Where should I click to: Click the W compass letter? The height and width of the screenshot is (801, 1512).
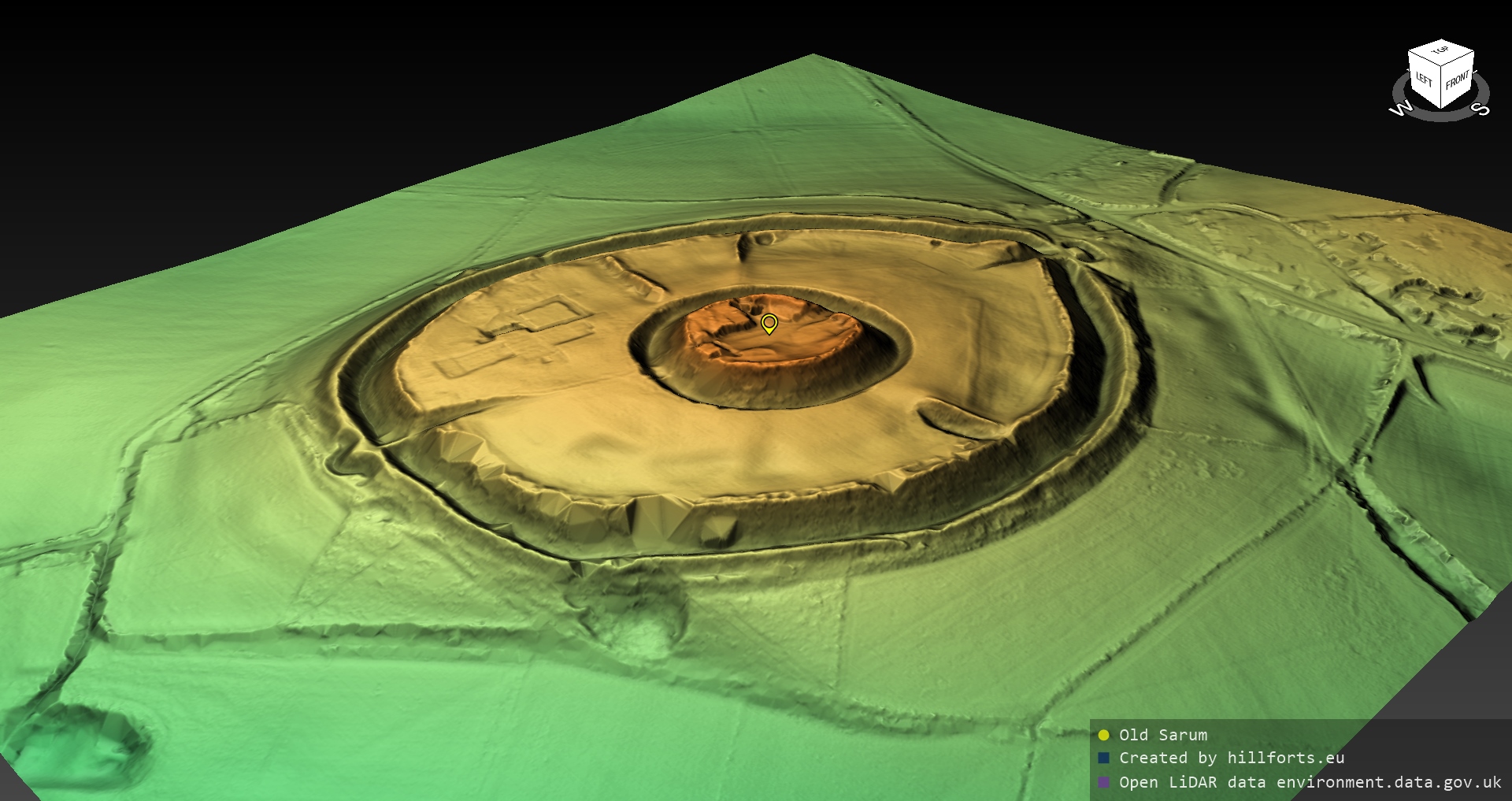tap(1401, 108)
